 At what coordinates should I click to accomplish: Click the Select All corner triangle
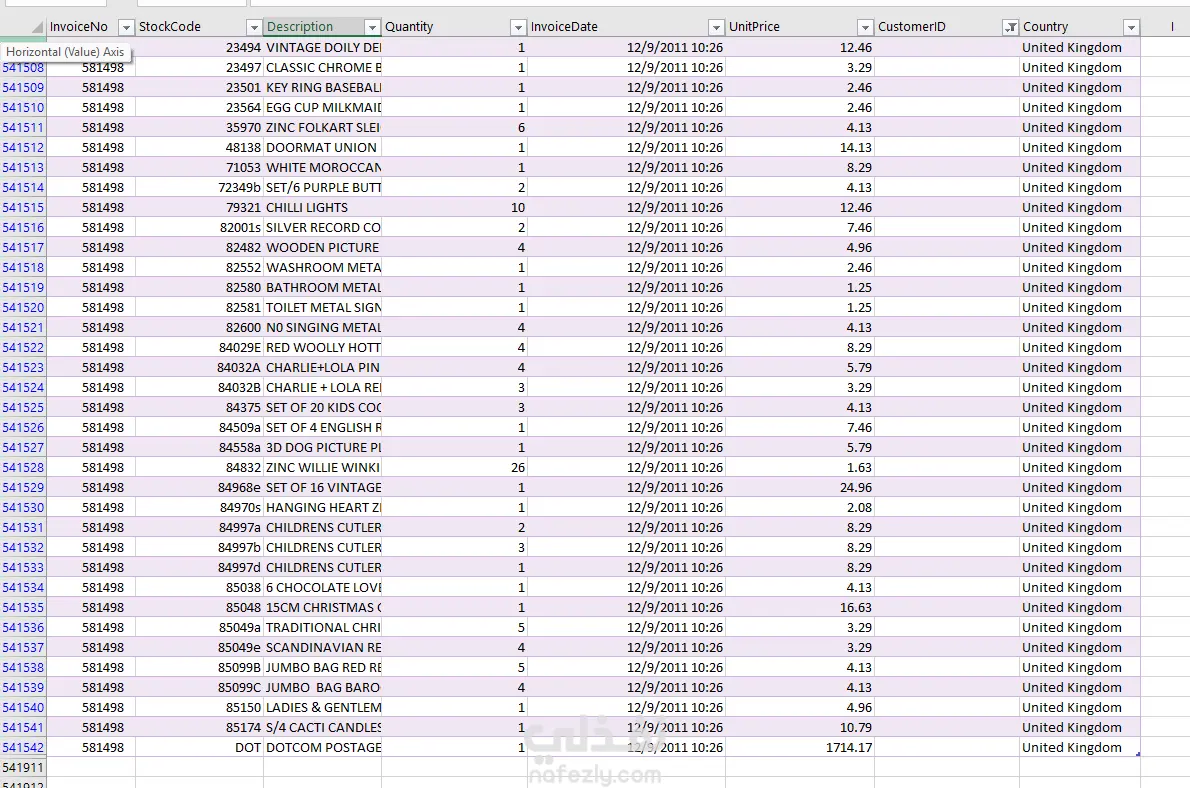tap(36, 27)
